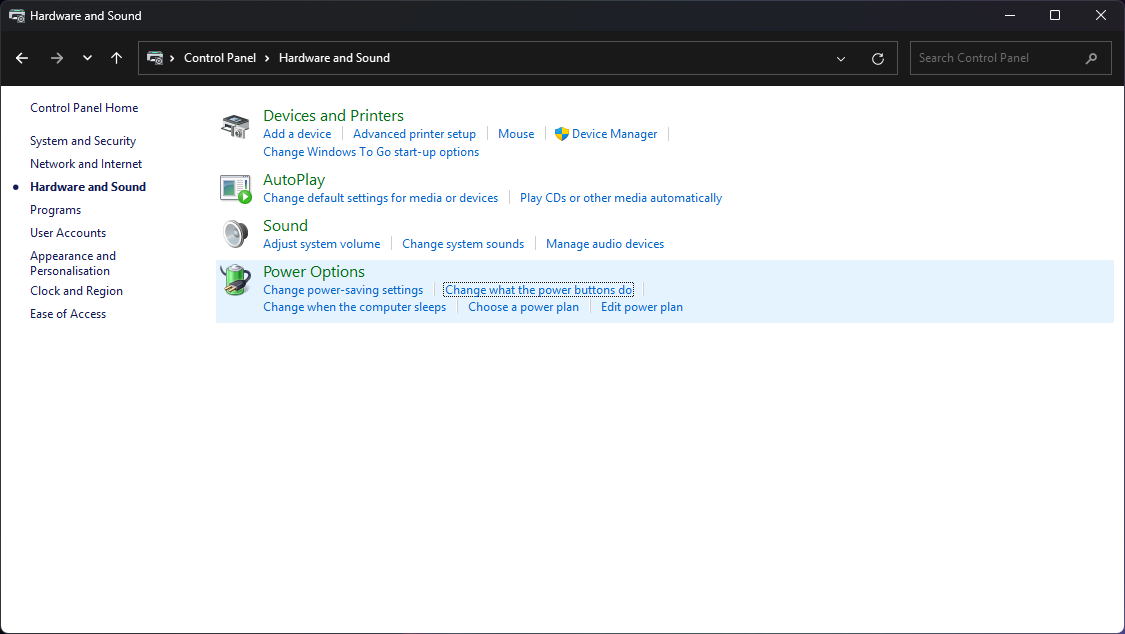Open Choose a power plan

pyautogui.click(x=523, y=307)
